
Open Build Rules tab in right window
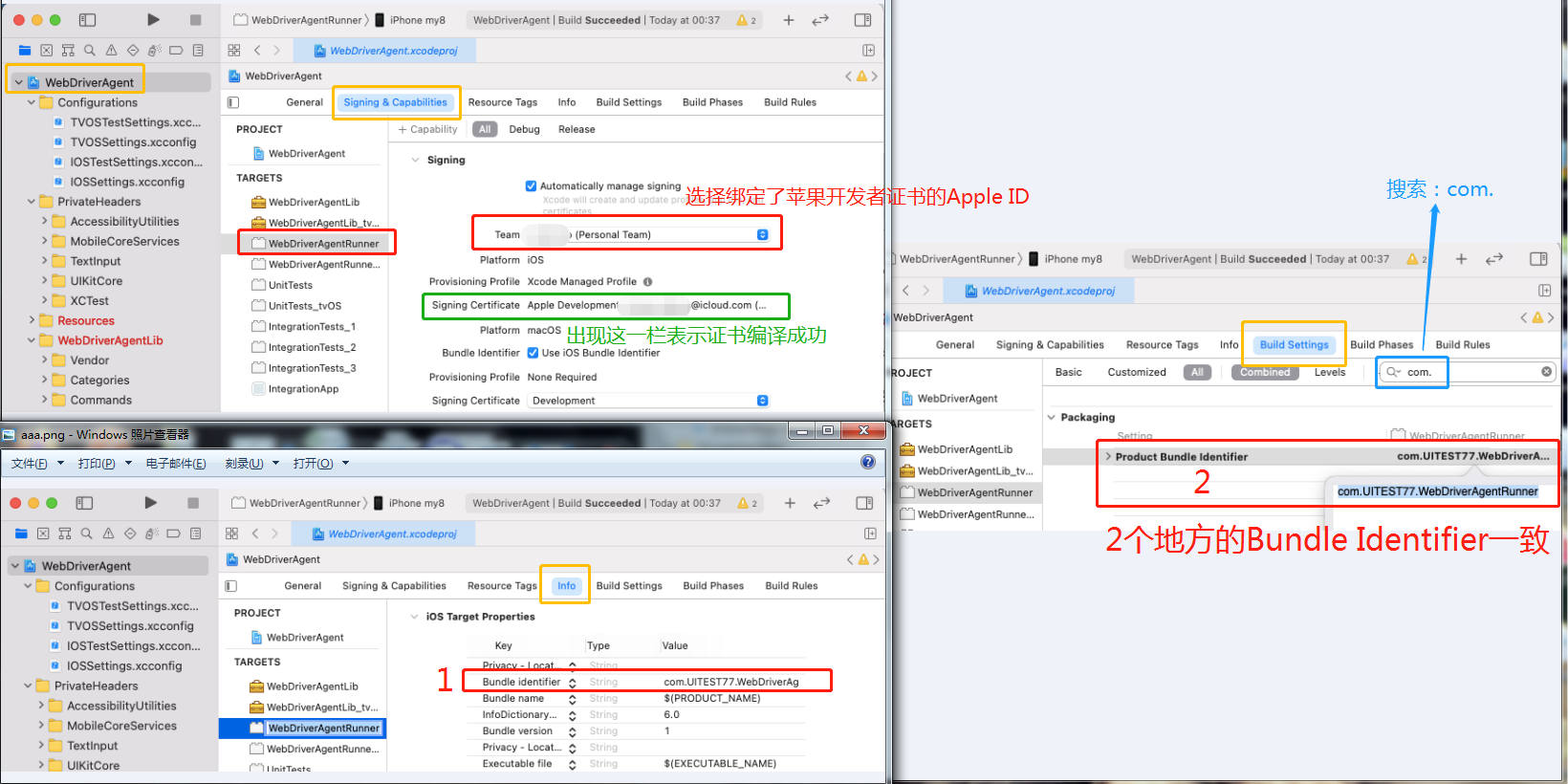[x=1462, y=344]
